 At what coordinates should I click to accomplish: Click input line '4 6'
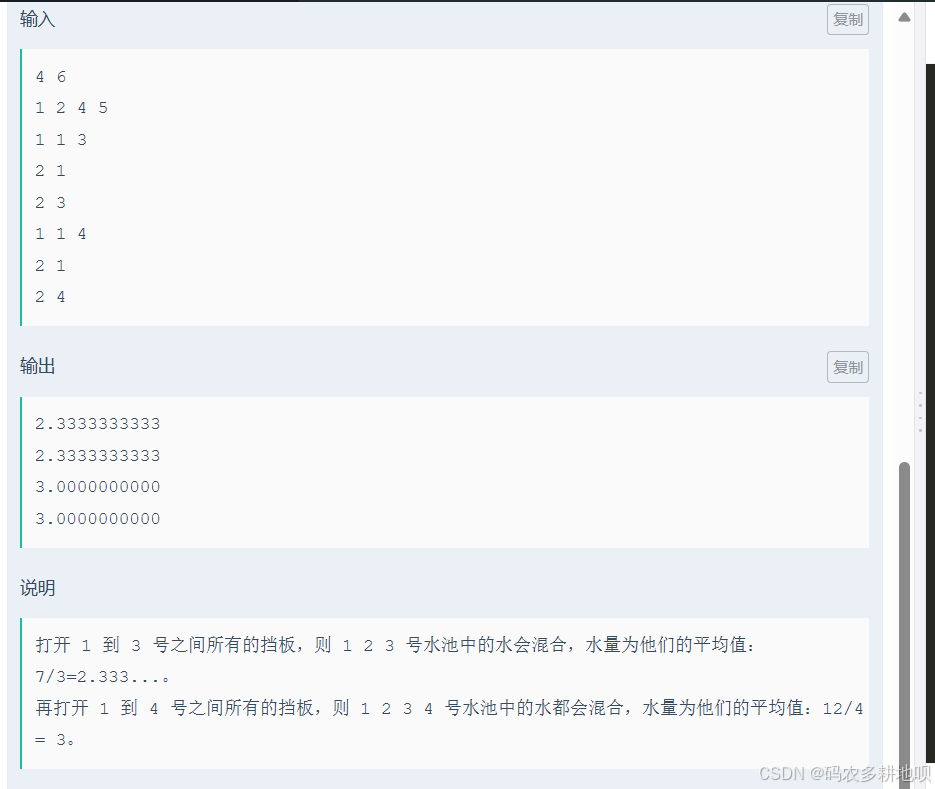pyautogui.click(x=51, y=77)
